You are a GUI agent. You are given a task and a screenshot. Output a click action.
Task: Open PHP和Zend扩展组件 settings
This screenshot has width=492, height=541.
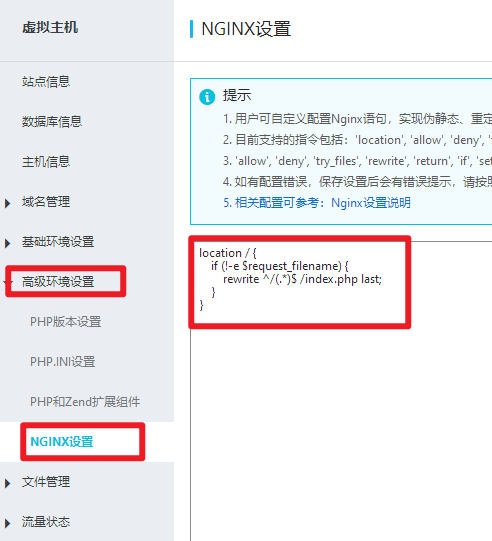(x=85, y=402)
